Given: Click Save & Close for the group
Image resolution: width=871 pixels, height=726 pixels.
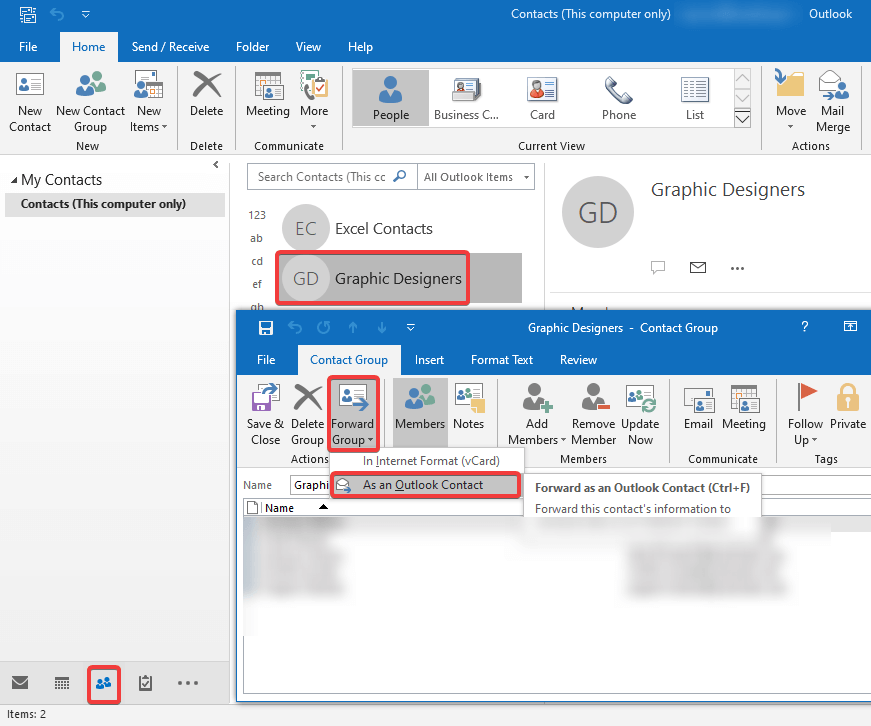Looking at the screenshot, I should pyautogui.click(x=264, y=410).
